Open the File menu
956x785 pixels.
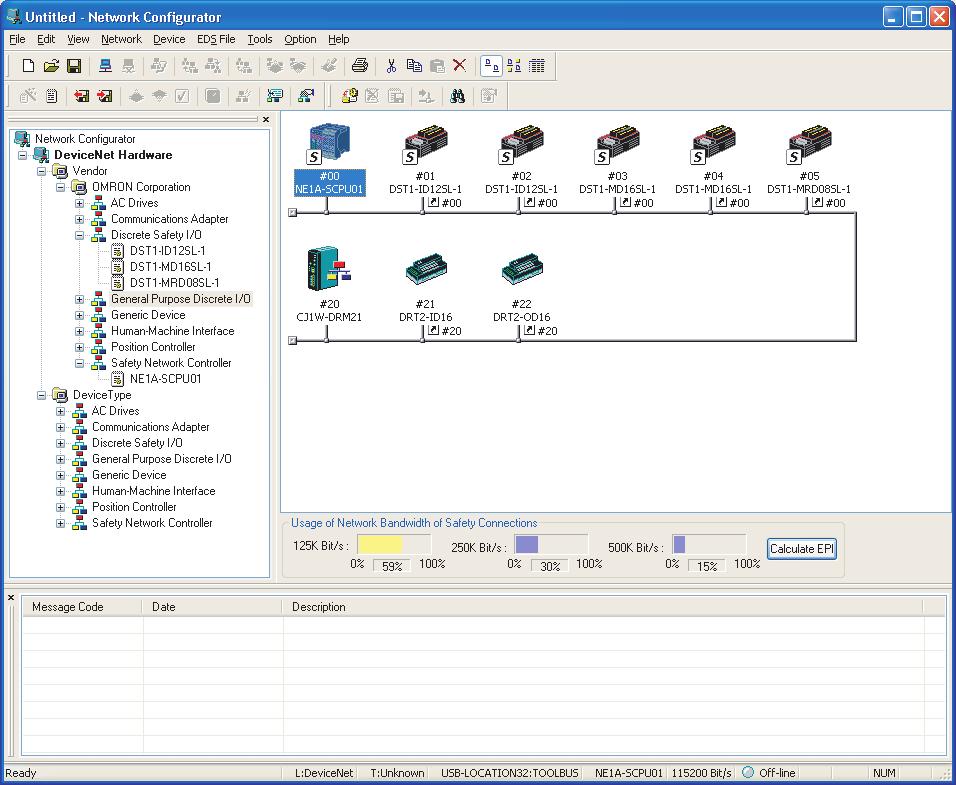click(x=17, y=39)
